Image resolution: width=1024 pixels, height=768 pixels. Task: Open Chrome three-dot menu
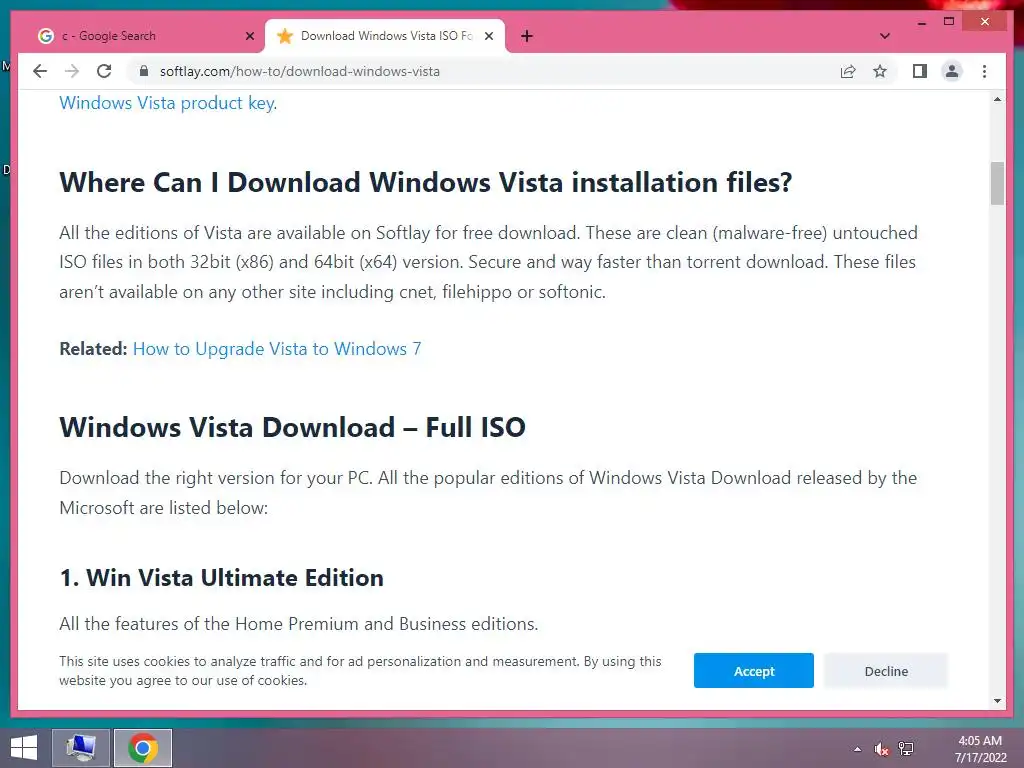[x=984, y=71]
